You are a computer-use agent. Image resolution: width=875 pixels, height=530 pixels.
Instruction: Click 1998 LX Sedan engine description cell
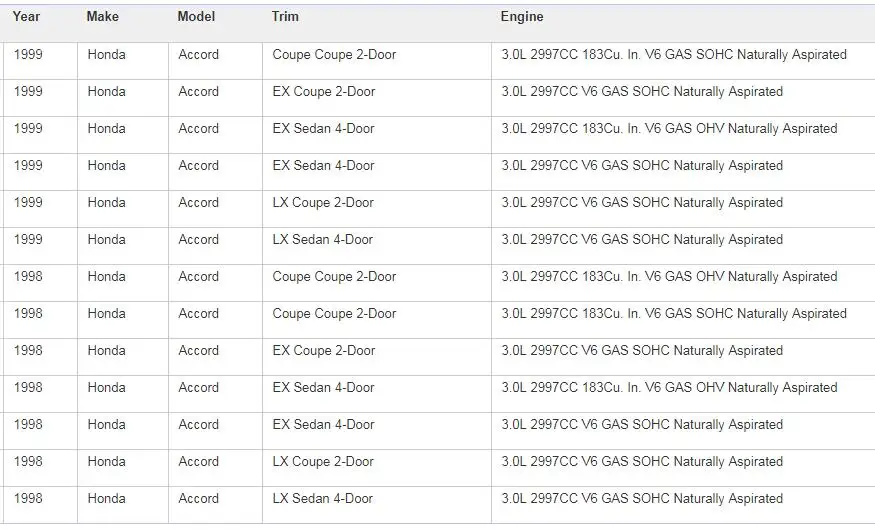coord(683,505)
